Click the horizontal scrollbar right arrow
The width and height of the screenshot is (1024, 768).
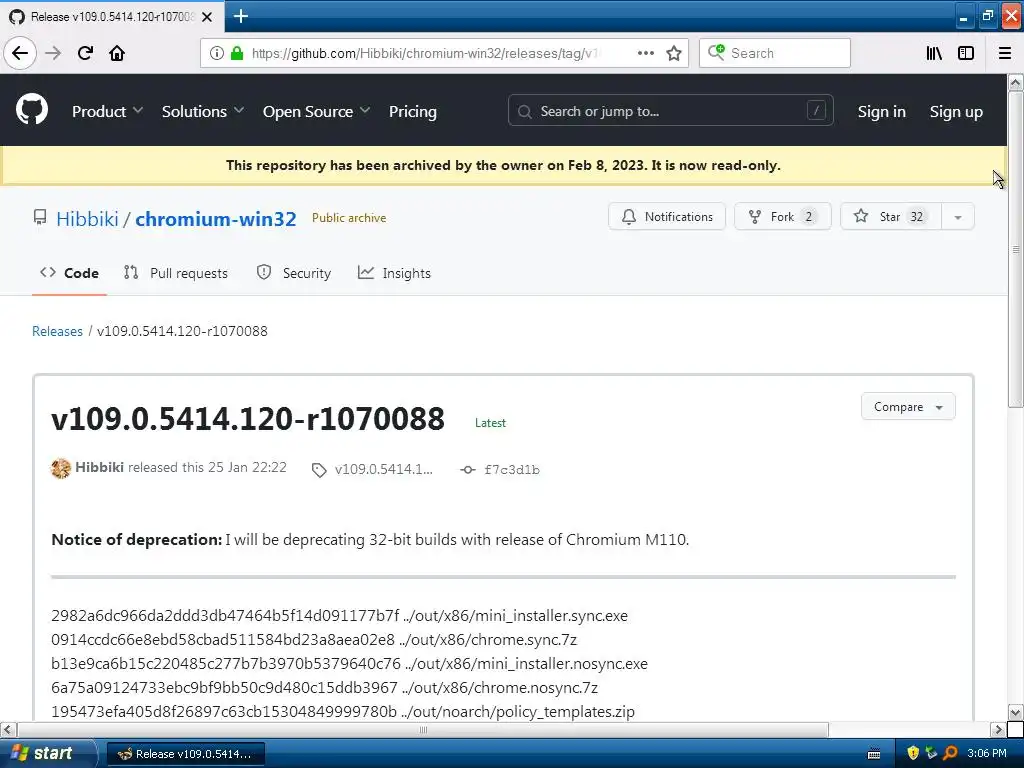[x=998, y=729]
